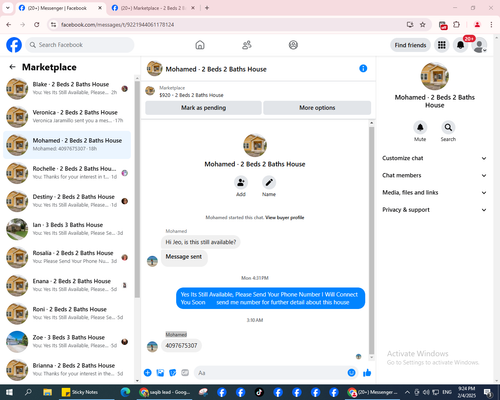Show conversation information icon
Screen dimensions: 500x400
pyautogui.click(x=363, y=68)
